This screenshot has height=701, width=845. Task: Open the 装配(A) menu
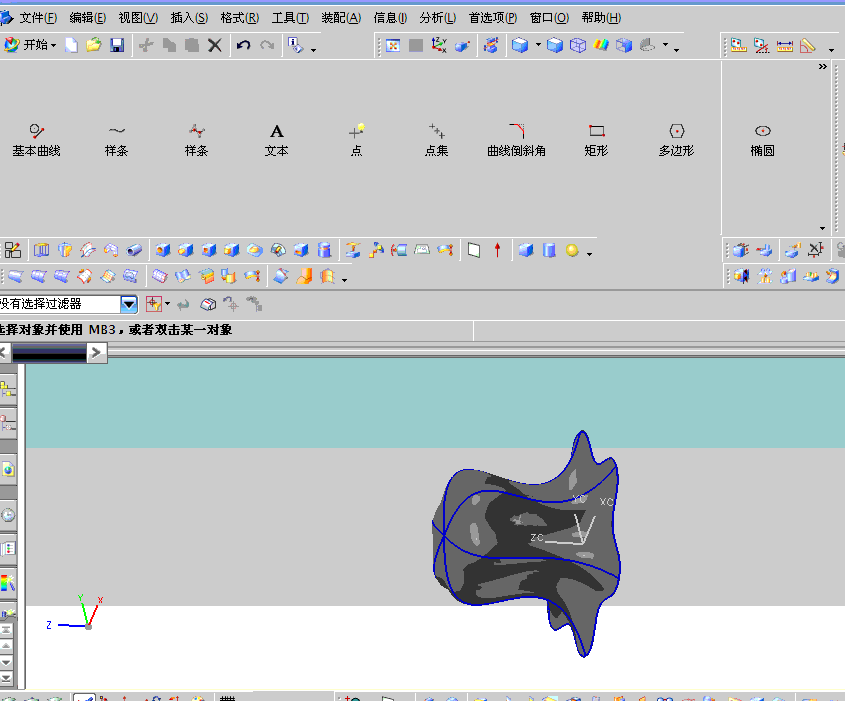tap(341, 18)
